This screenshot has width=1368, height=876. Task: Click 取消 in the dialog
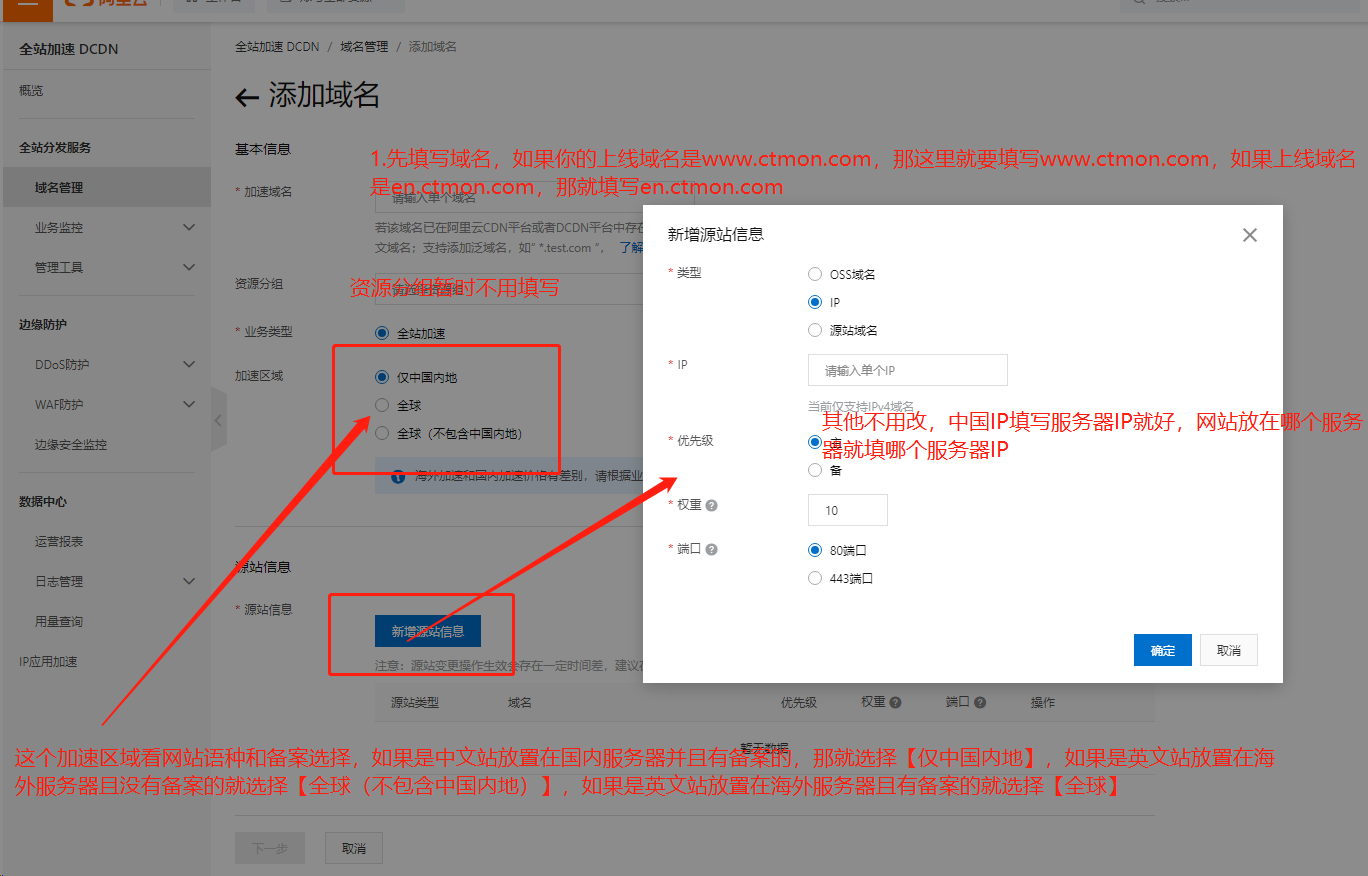pyautogui.click(x=1229, y=650)
